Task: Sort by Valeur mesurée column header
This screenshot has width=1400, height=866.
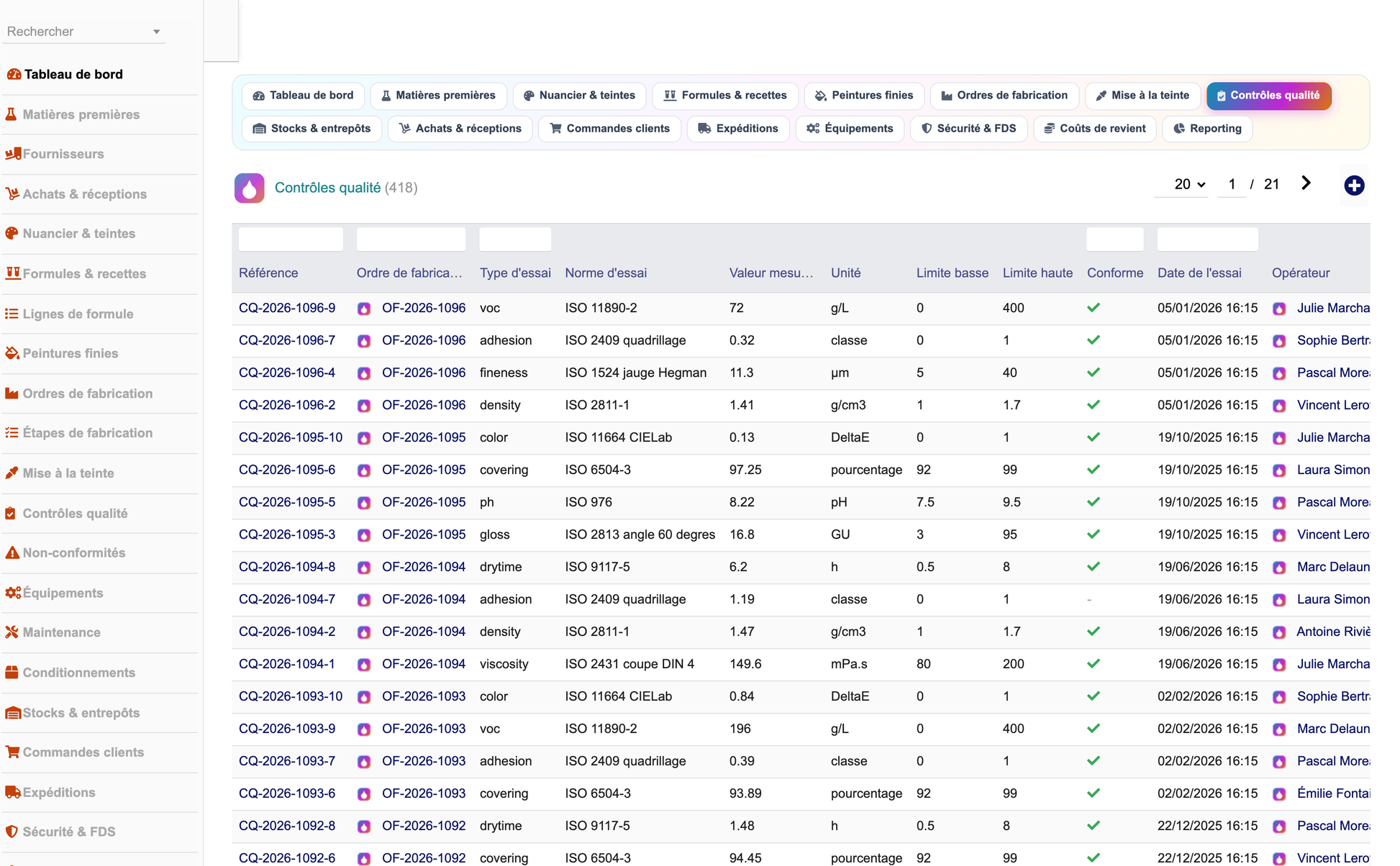Action: [x=771, y=273]
